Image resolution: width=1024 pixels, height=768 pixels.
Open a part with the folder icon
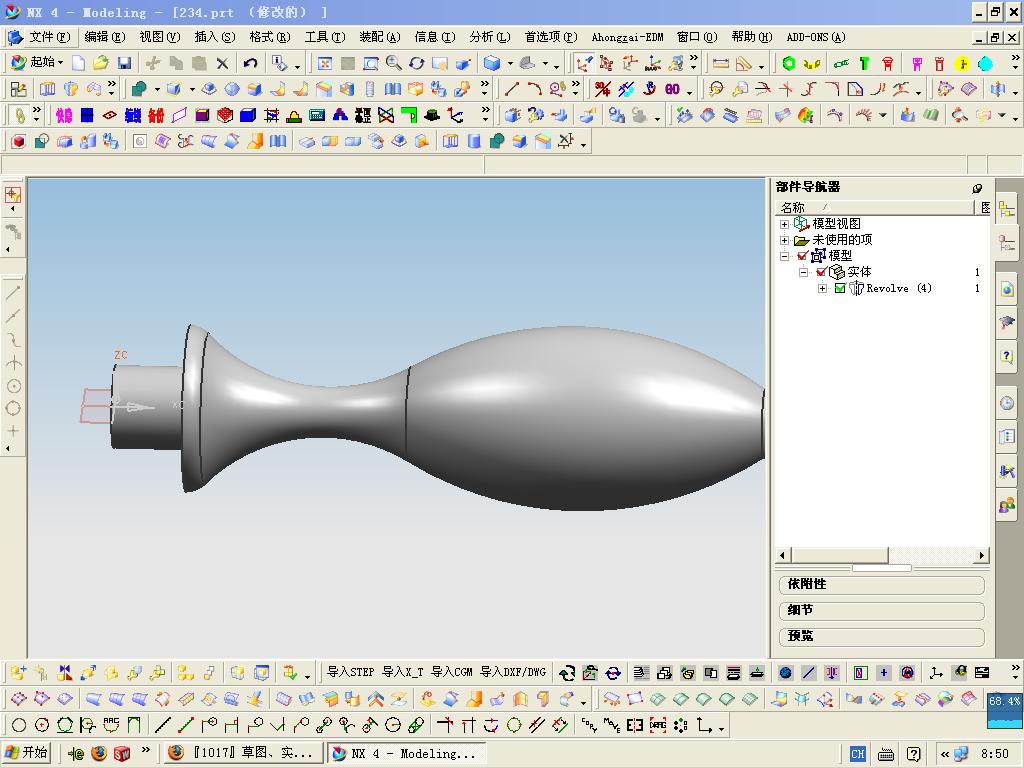[x=101, y=63]
